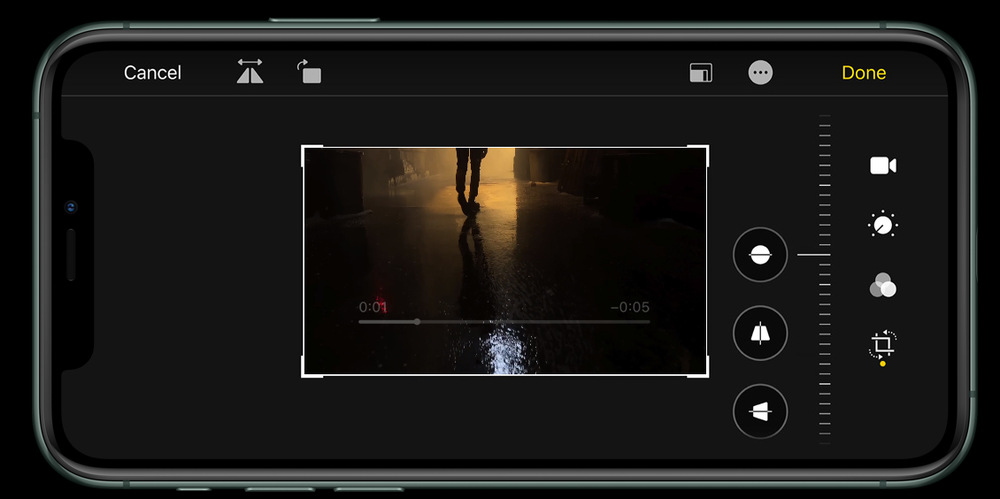
Task: Flip the video horizontally with the mirror icon
Action: pyautogui.click(x=250, y=72)
